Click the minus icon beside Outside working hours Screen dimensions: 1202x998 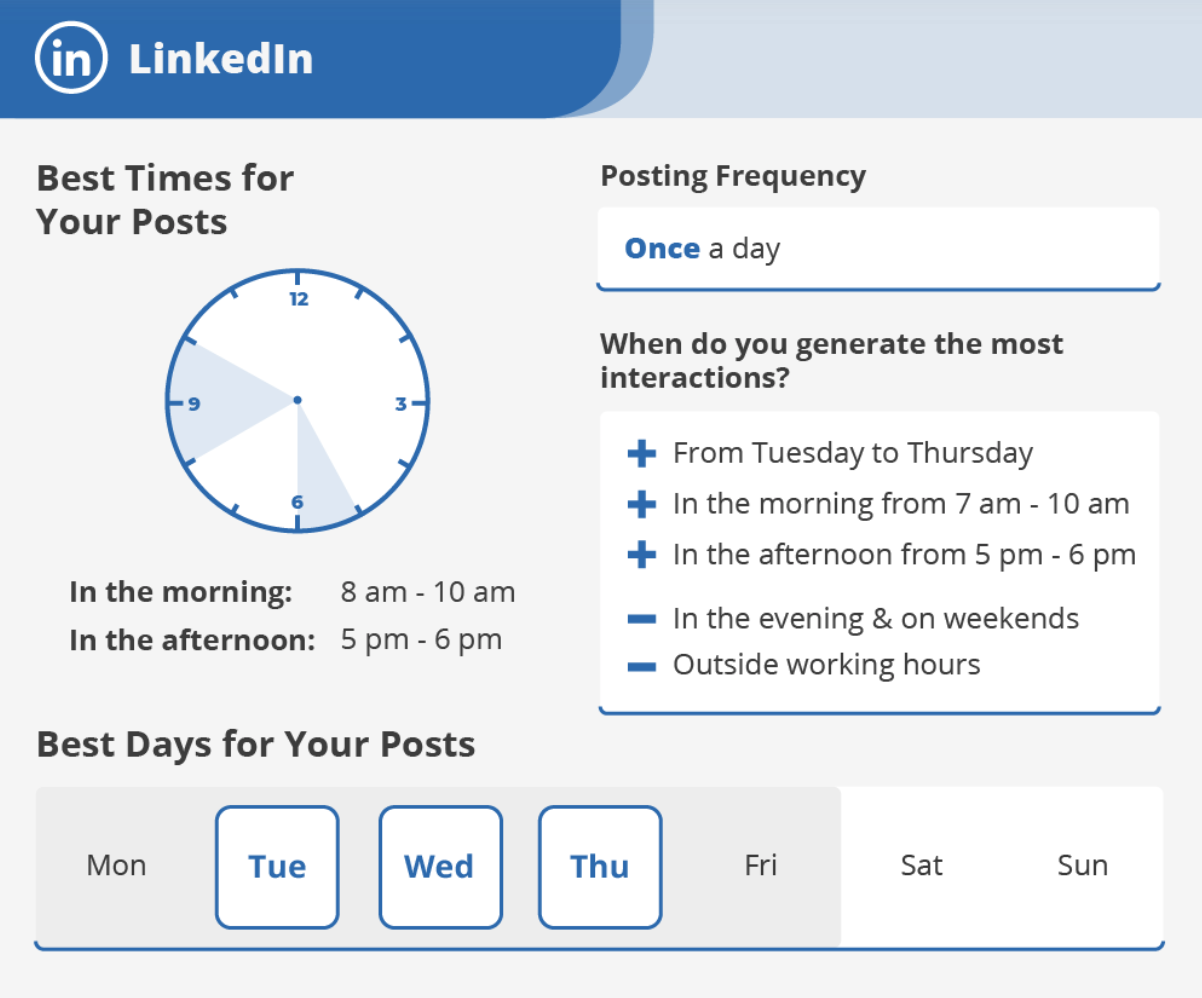[x=641, y=666]
